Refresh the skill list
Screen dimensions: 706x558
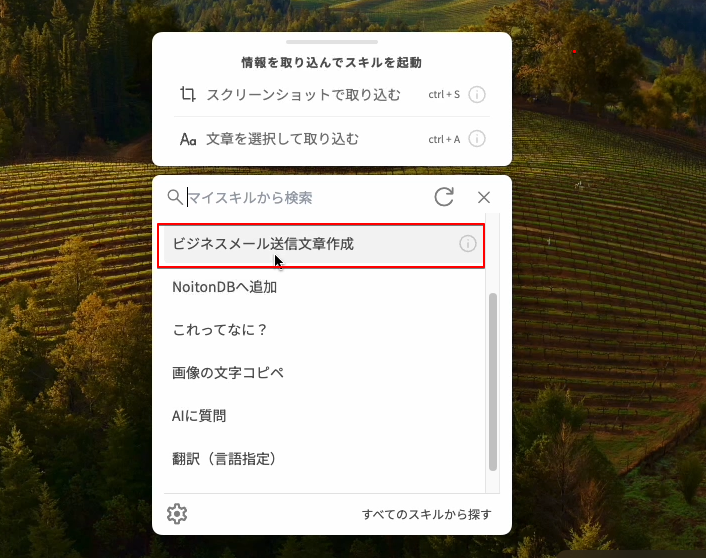pyautogui.click(x=444, y=197)
